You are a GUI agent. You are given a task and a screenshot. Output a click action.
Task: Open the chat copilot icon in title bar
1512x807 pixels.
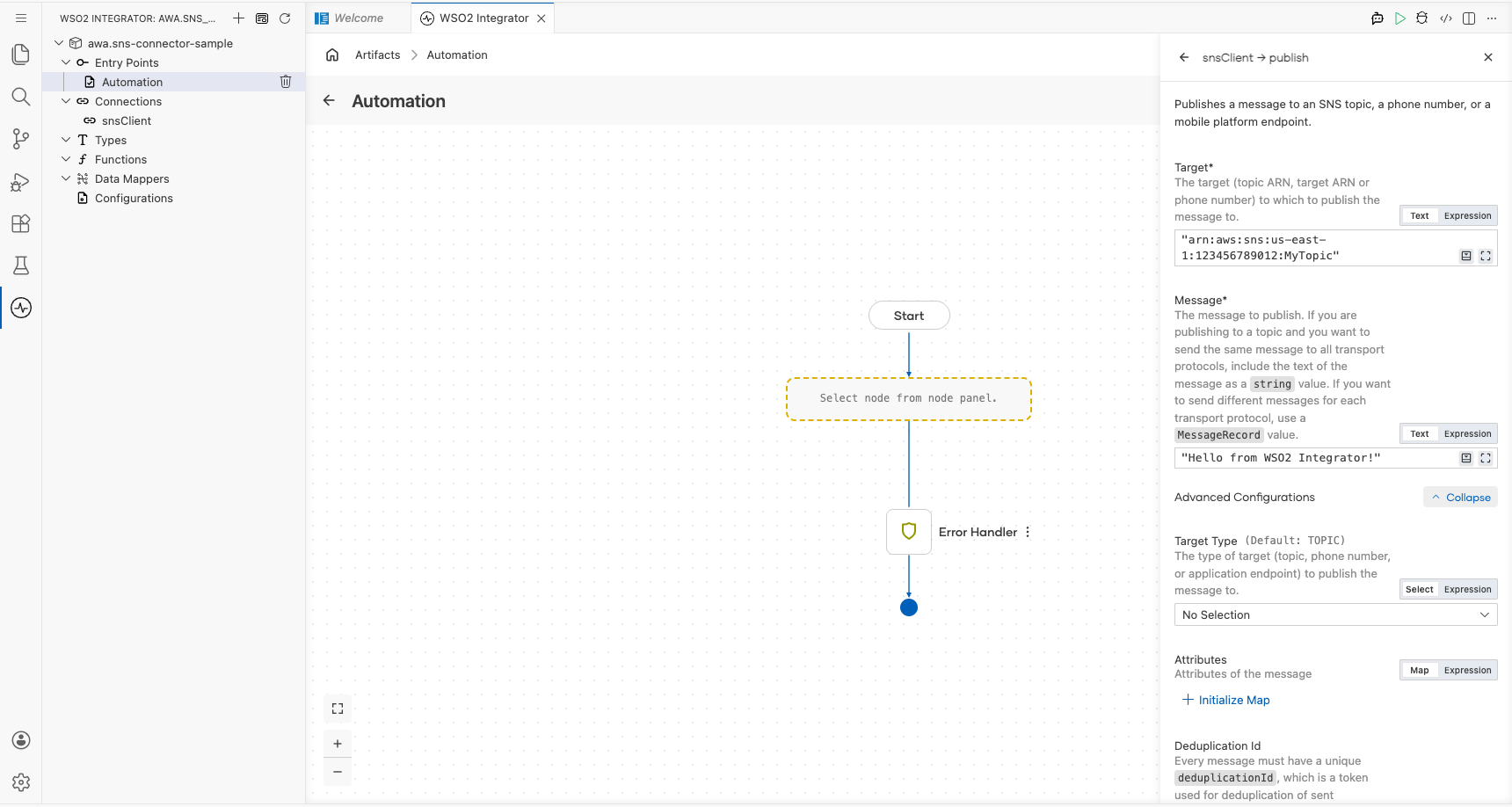point(1378,18)
